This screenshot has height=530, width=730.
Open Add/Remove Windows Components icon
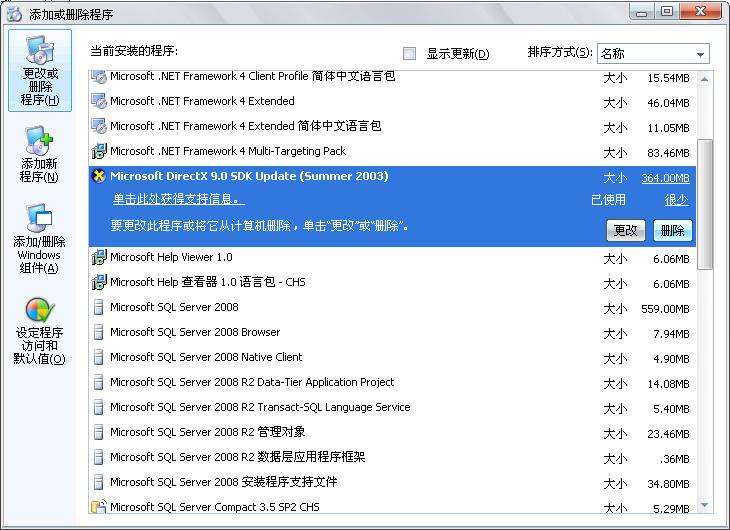(39, 218)
